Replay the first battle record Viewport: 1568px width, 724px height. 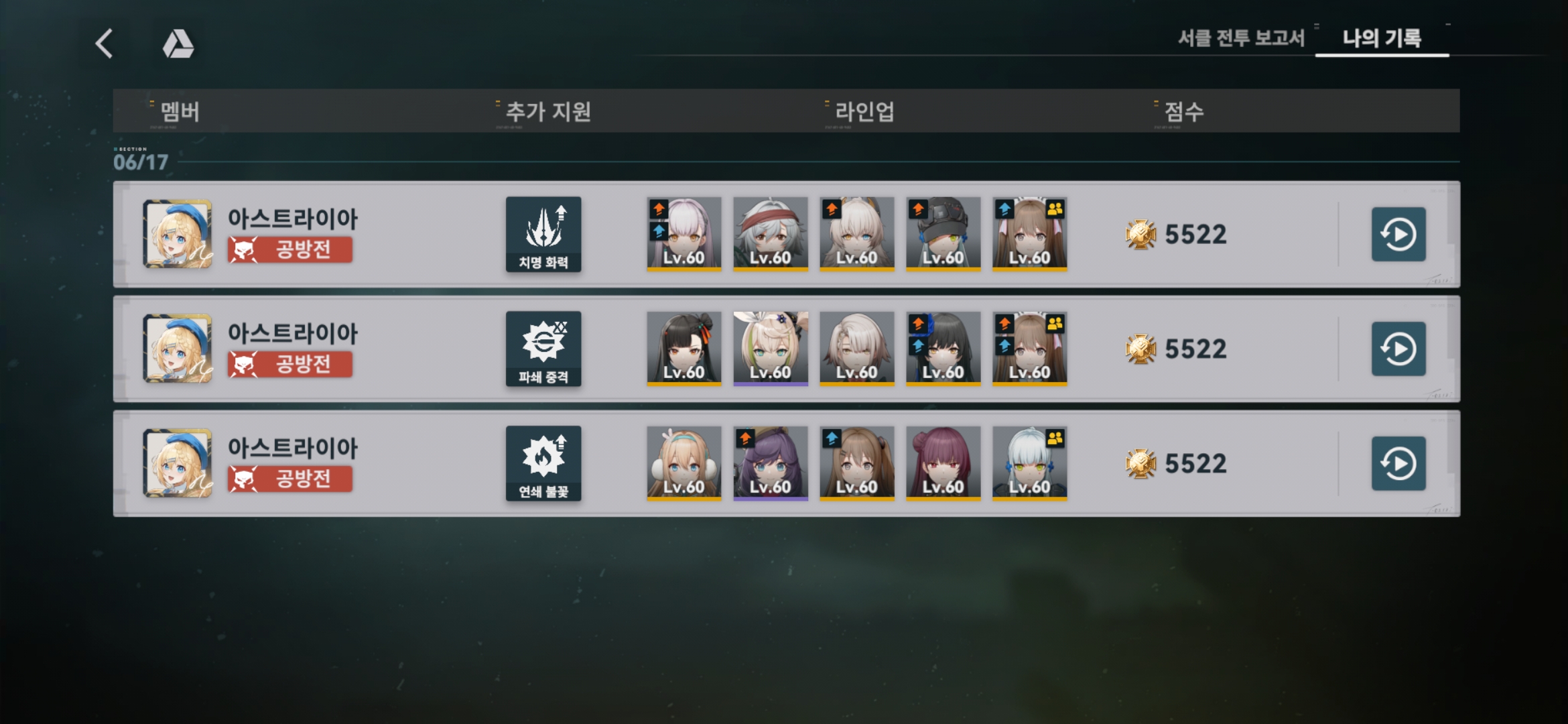point(1398,235)
